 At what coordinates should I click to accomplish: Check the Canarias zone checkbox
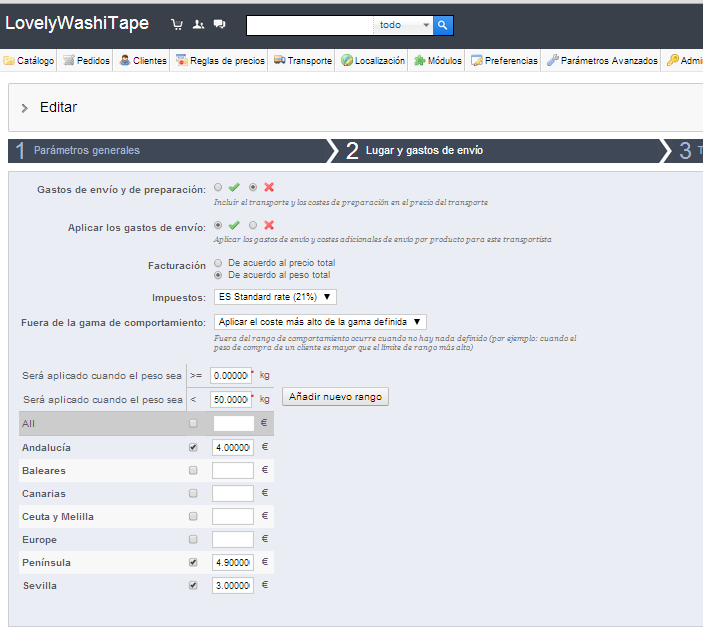point(193,493)
